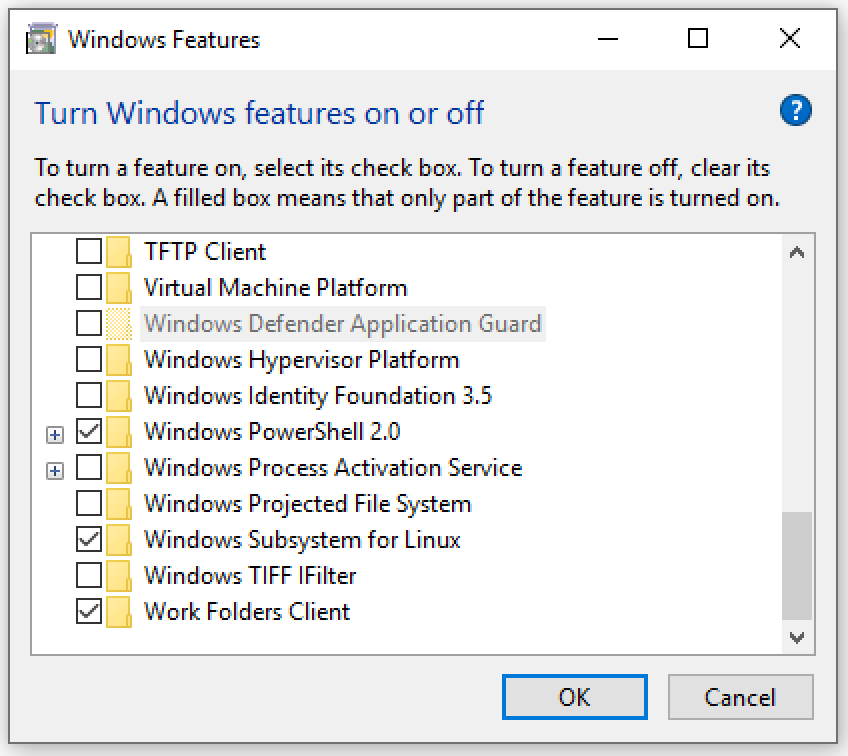
Task: Click the Windows Process Activation Service folder icon
Action: tap(118, 468)
